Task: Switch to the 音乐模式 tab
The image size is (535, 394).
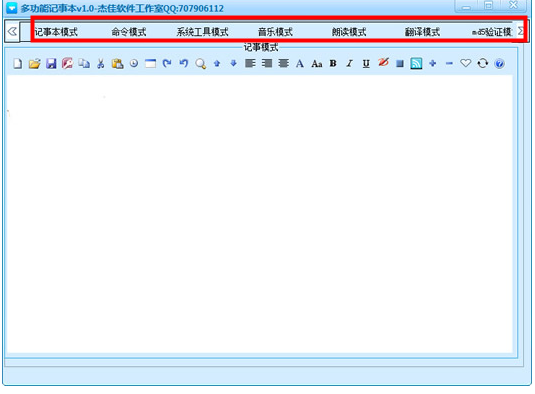Action: point(275,32)
